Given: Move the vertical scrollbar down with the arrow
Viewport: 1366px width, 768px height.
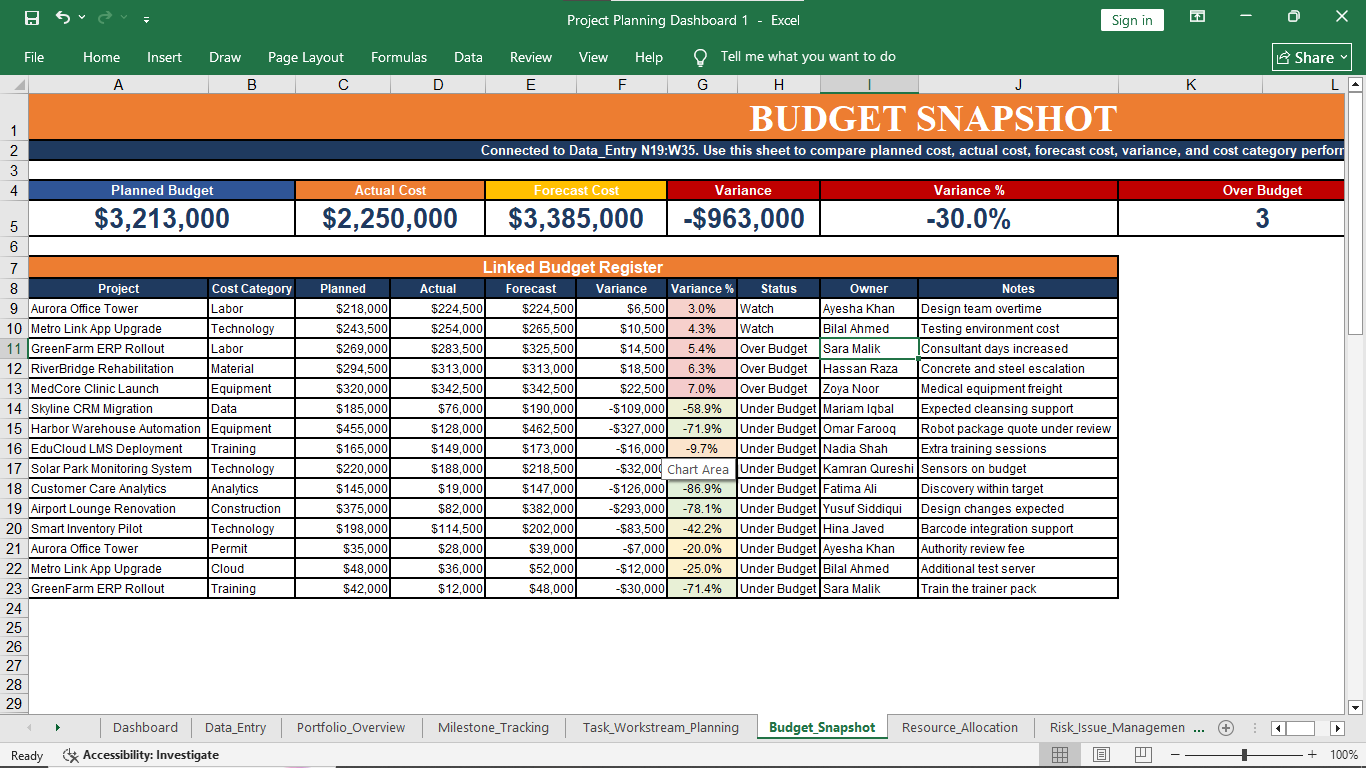Looking at the screenshot, I should [x=1356, y=708].
